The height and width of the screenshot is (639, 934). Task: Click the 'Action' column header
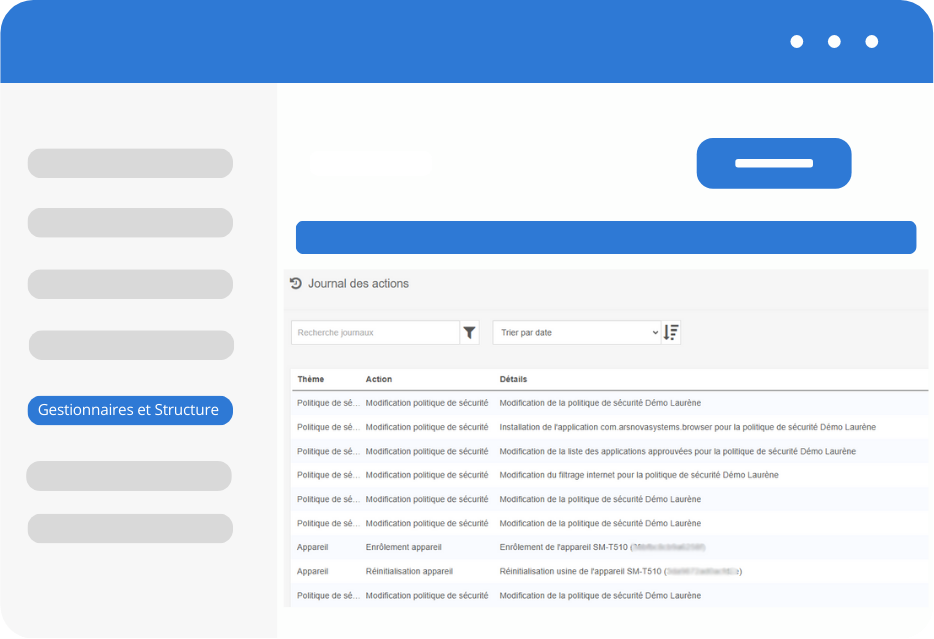[379, 380]
